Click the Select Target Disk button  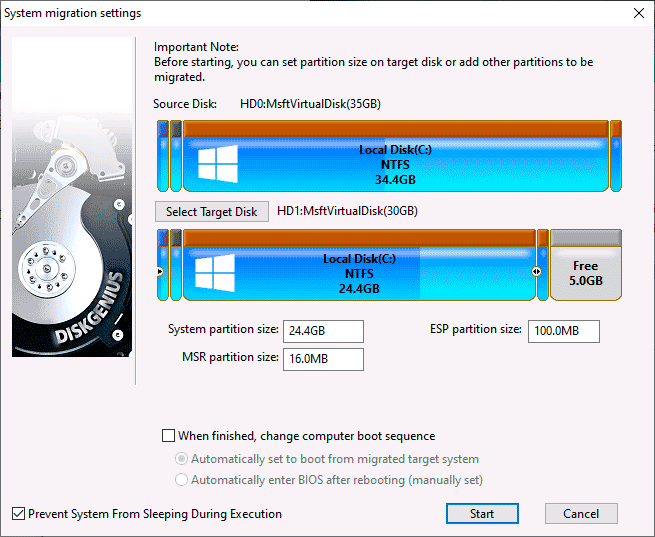(x=211, y=211)
